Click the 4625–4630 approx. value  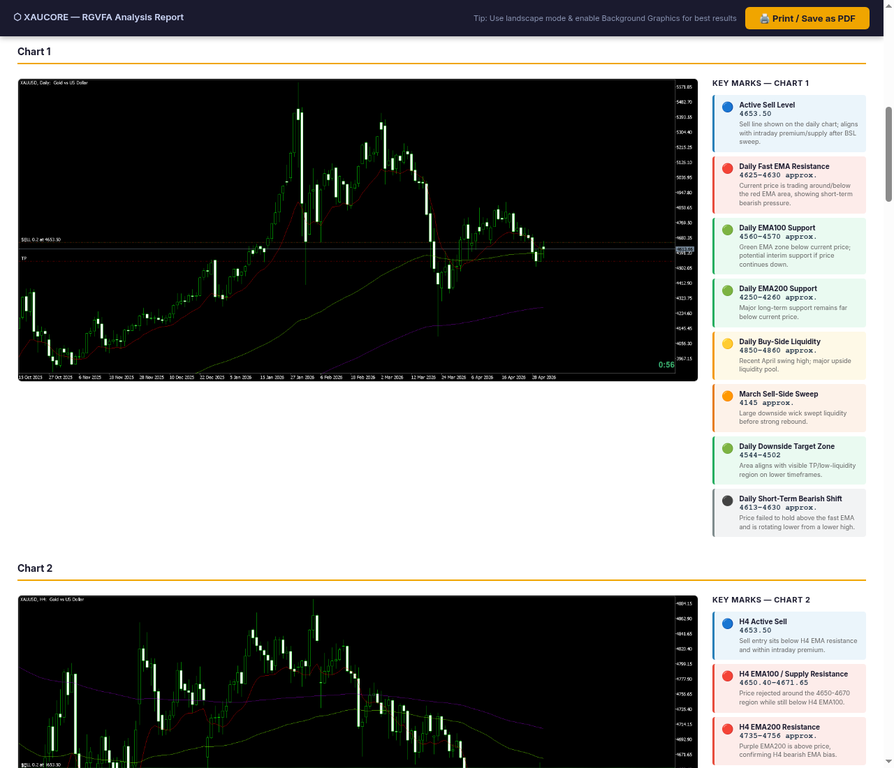pyautogui.click(x=778, y=176)
